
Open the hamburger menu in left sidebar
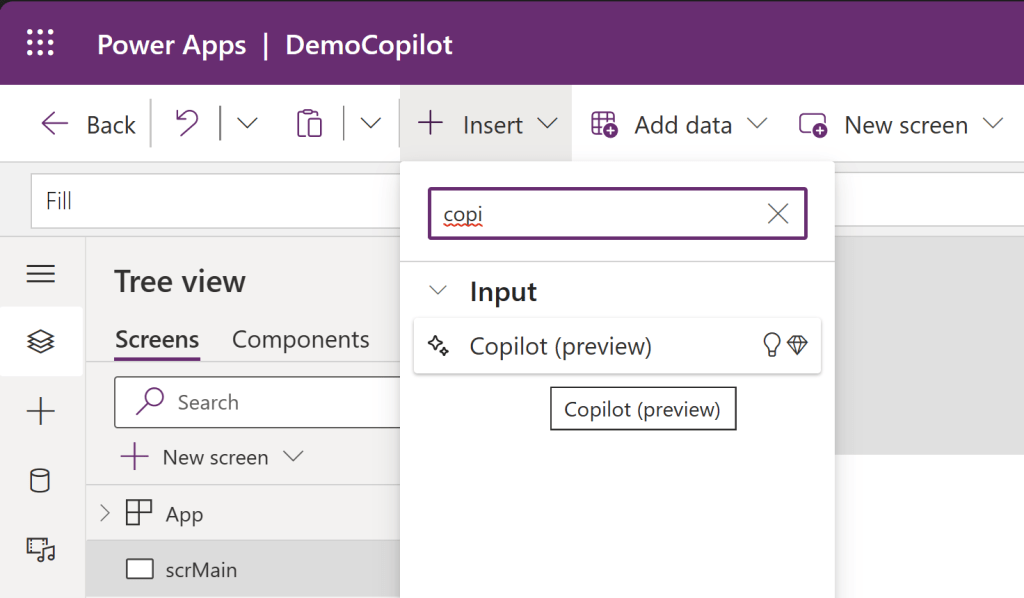[41, 274]
